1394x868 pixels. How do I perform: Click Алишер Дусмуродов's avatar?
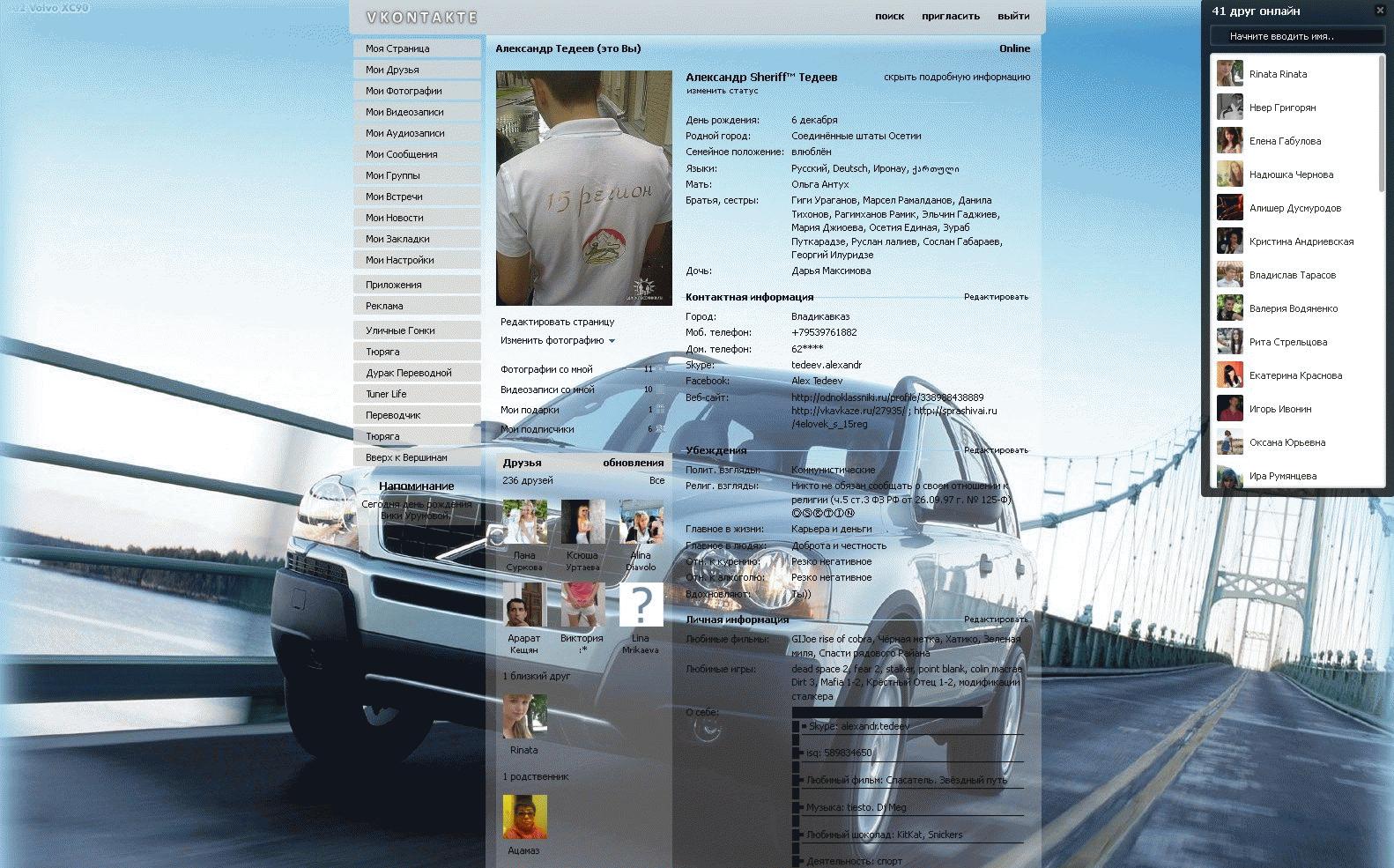pyautogui.click(x=1230, y=207)
